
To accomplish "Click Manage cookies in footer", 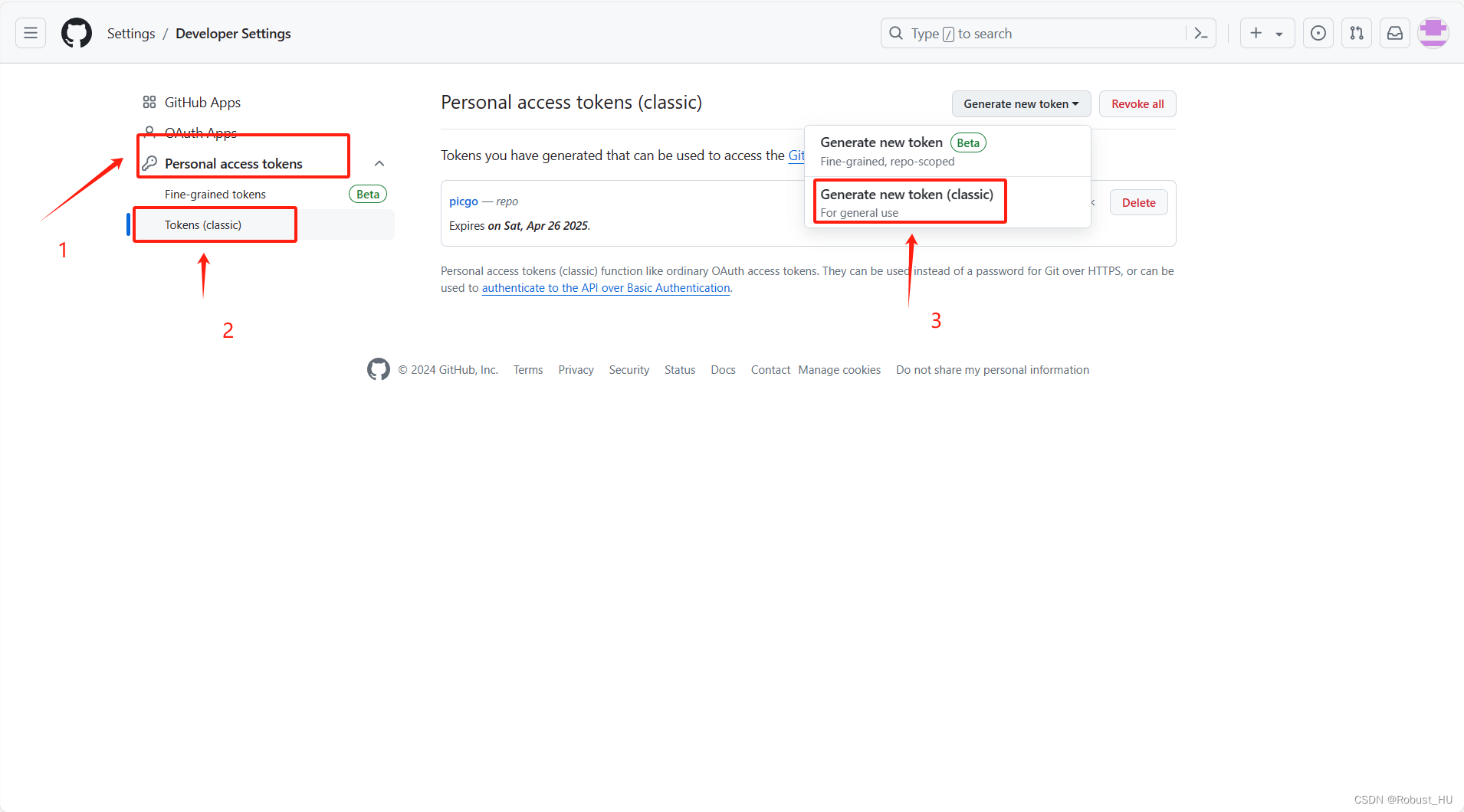I will pos(839,370).
